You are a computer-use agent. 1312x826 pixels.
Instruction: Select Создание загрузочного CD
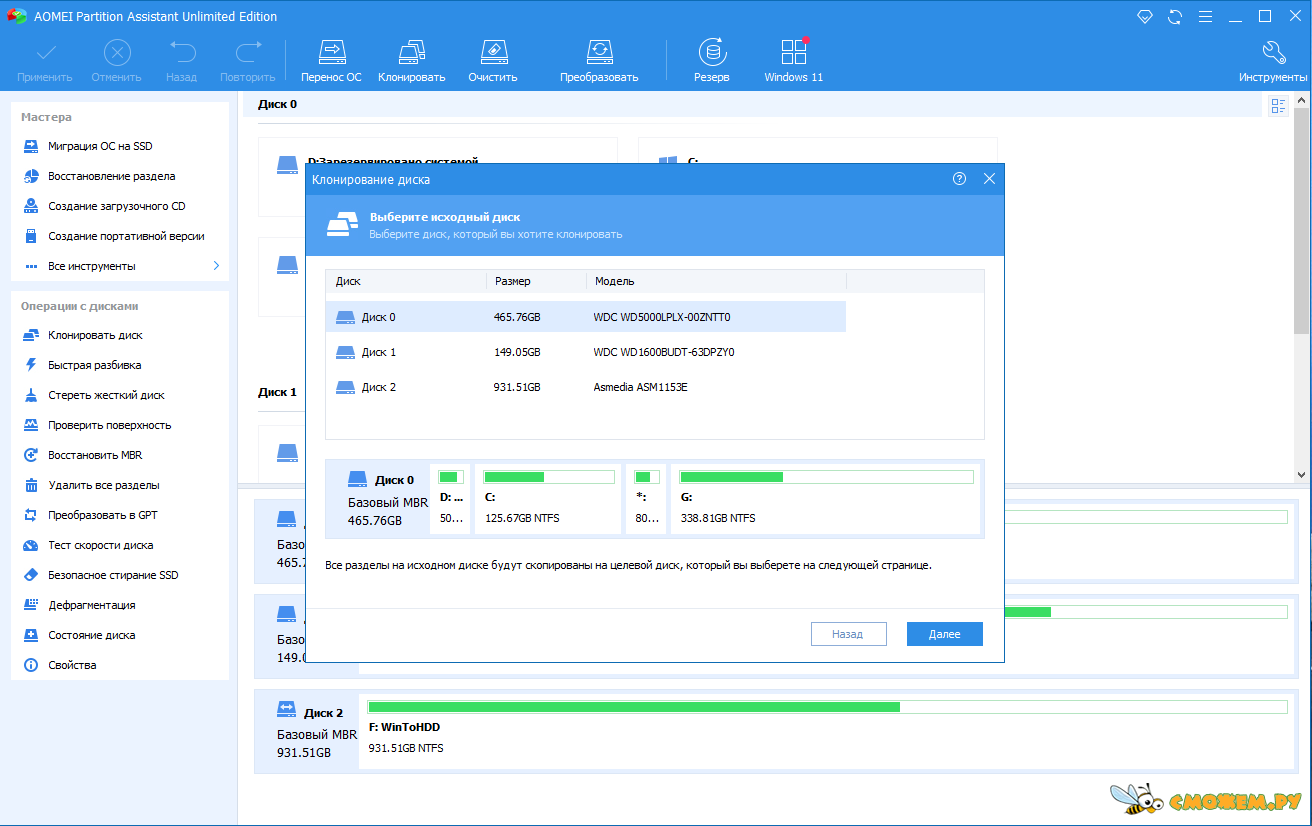click(116, 206)
